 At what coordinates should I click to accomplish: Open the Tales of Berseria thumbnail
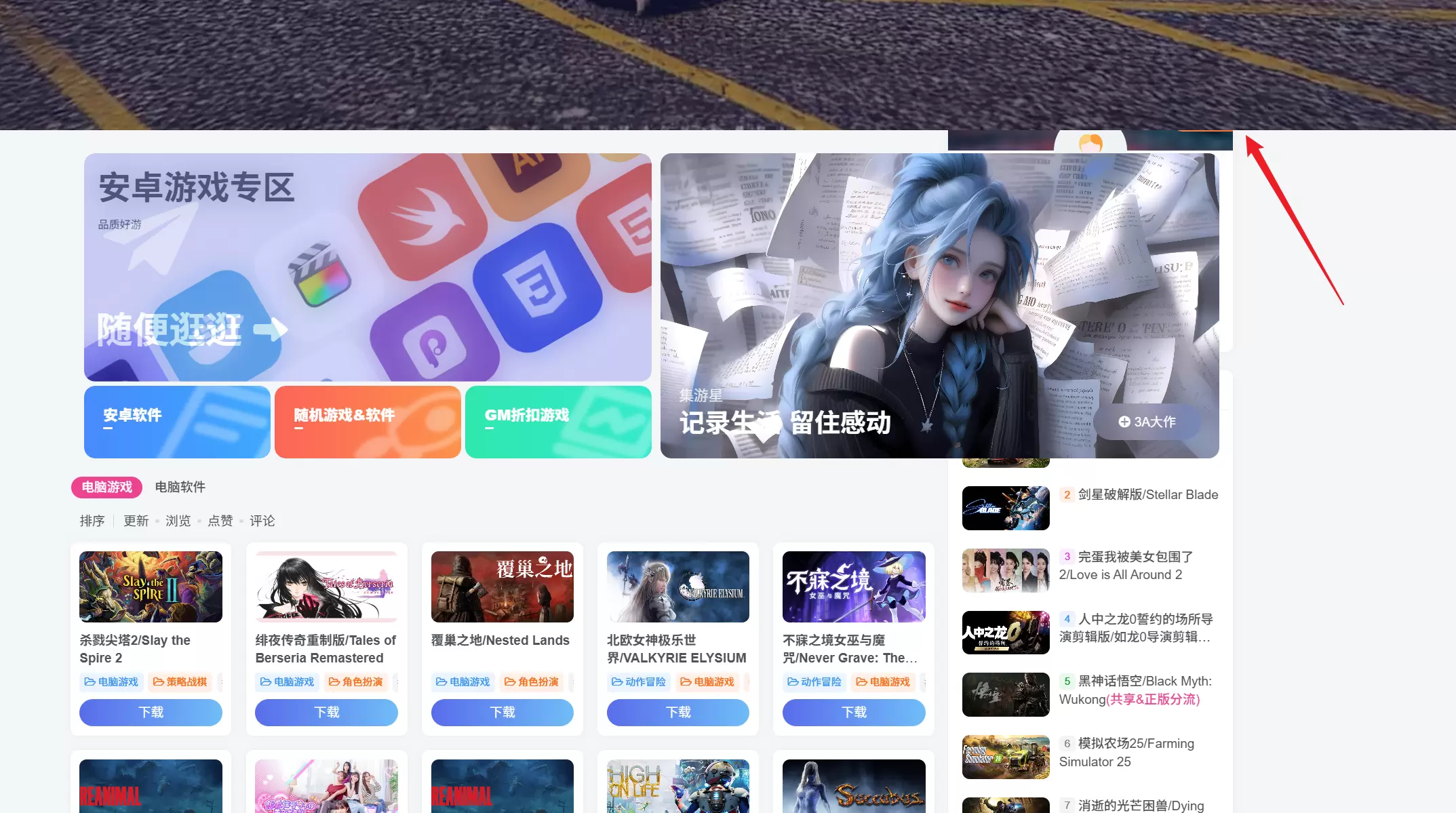click(x=326, y=587)
